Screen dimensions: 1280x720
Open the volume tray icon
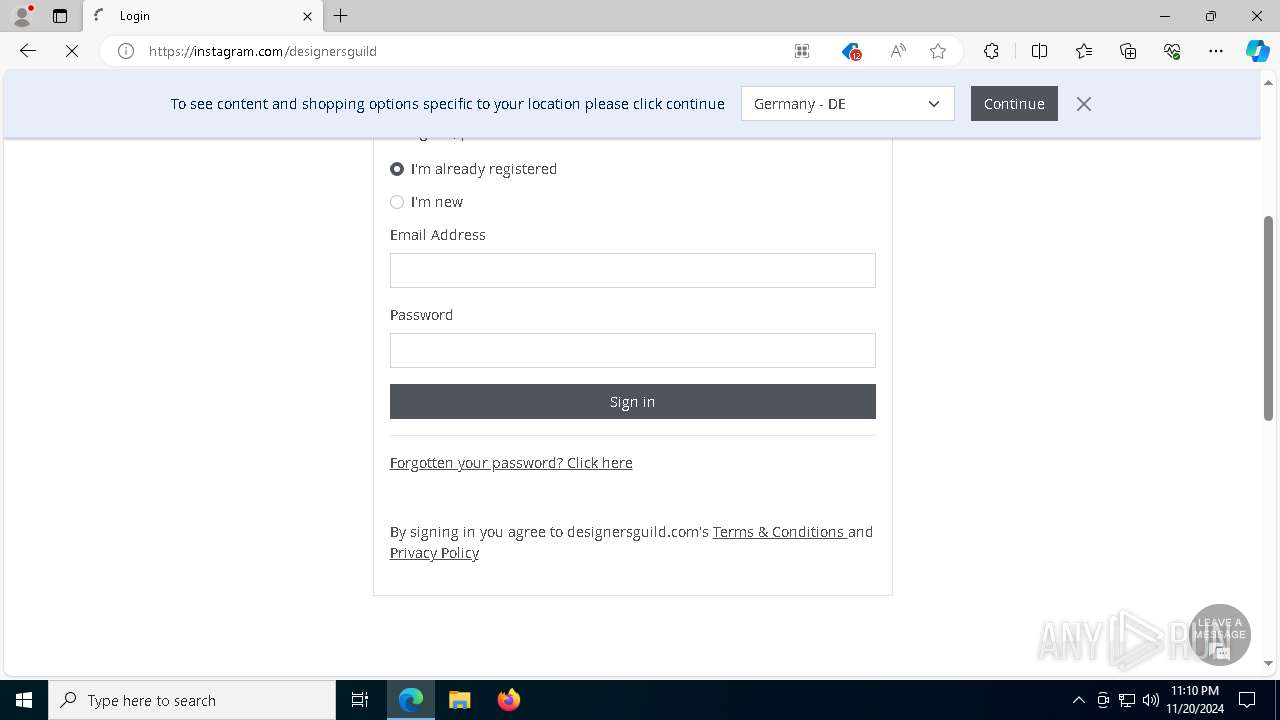(x=1151, y=700)
